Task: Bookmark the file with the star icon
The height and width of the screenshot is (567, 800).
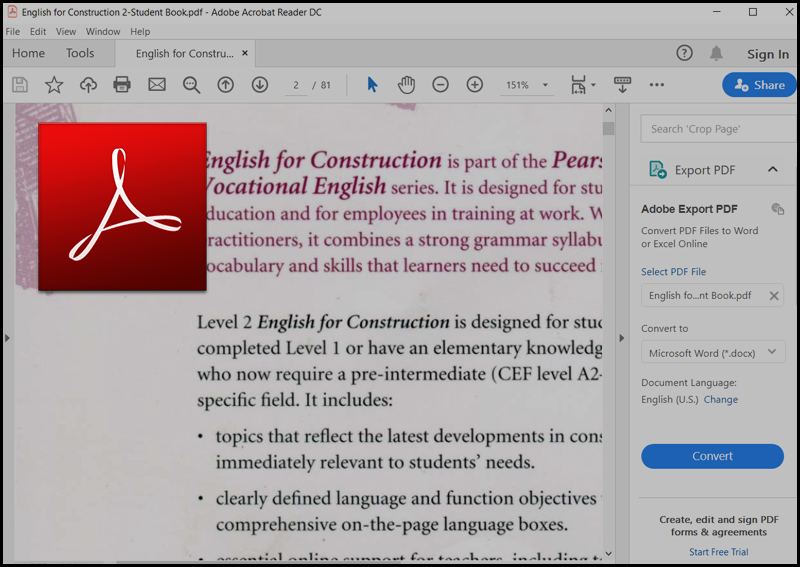Action: [54, 85]
